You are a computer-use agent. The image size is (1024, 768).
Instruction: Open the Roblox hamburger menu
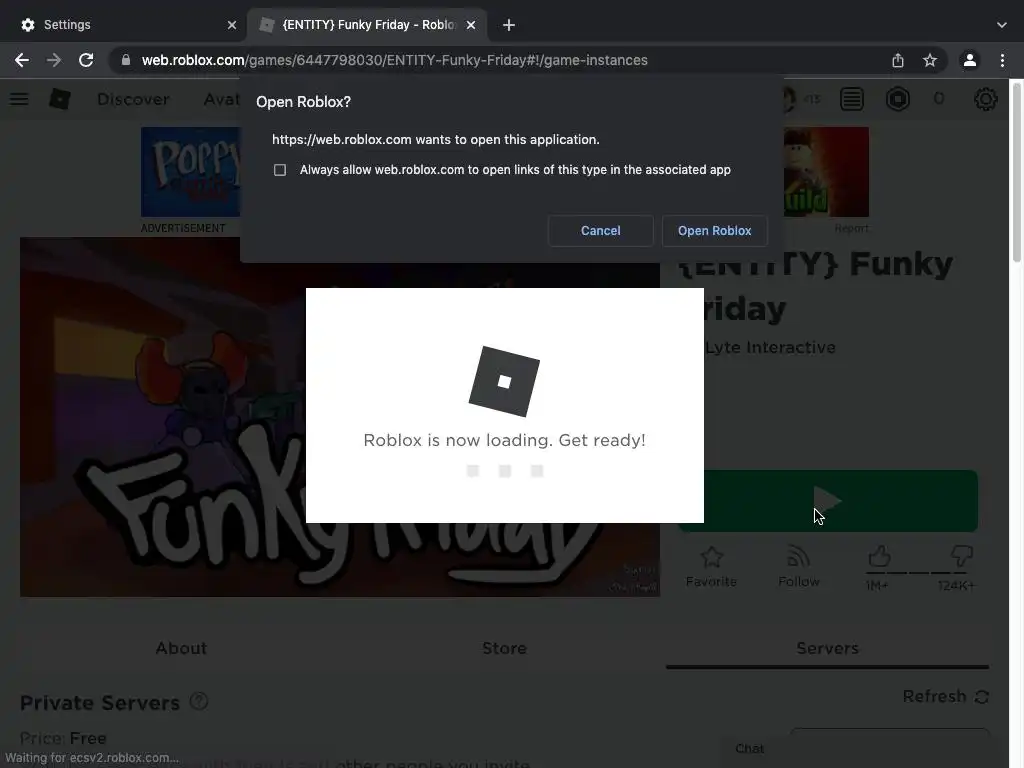click(x=19, y=99)
